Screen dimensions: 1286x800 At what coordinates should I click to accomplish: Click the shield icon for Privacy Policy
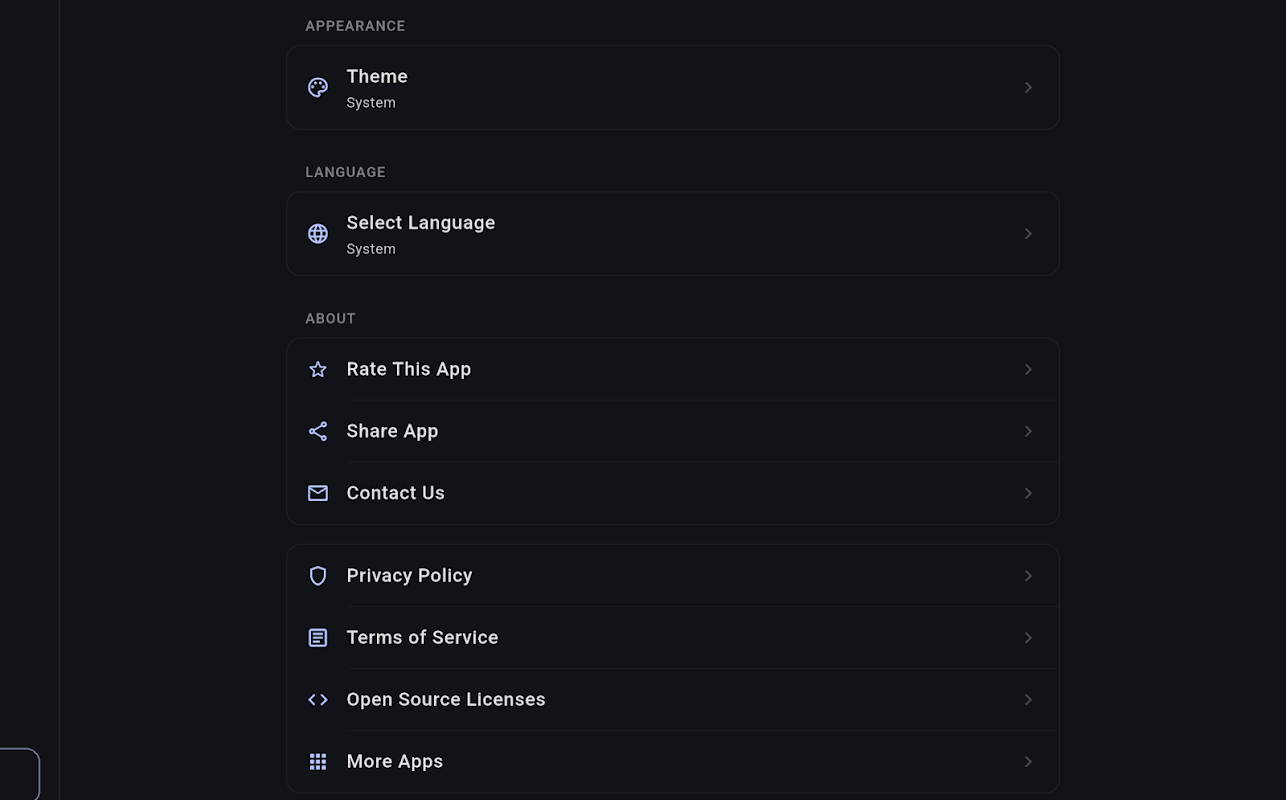click(x=318, y=576)
